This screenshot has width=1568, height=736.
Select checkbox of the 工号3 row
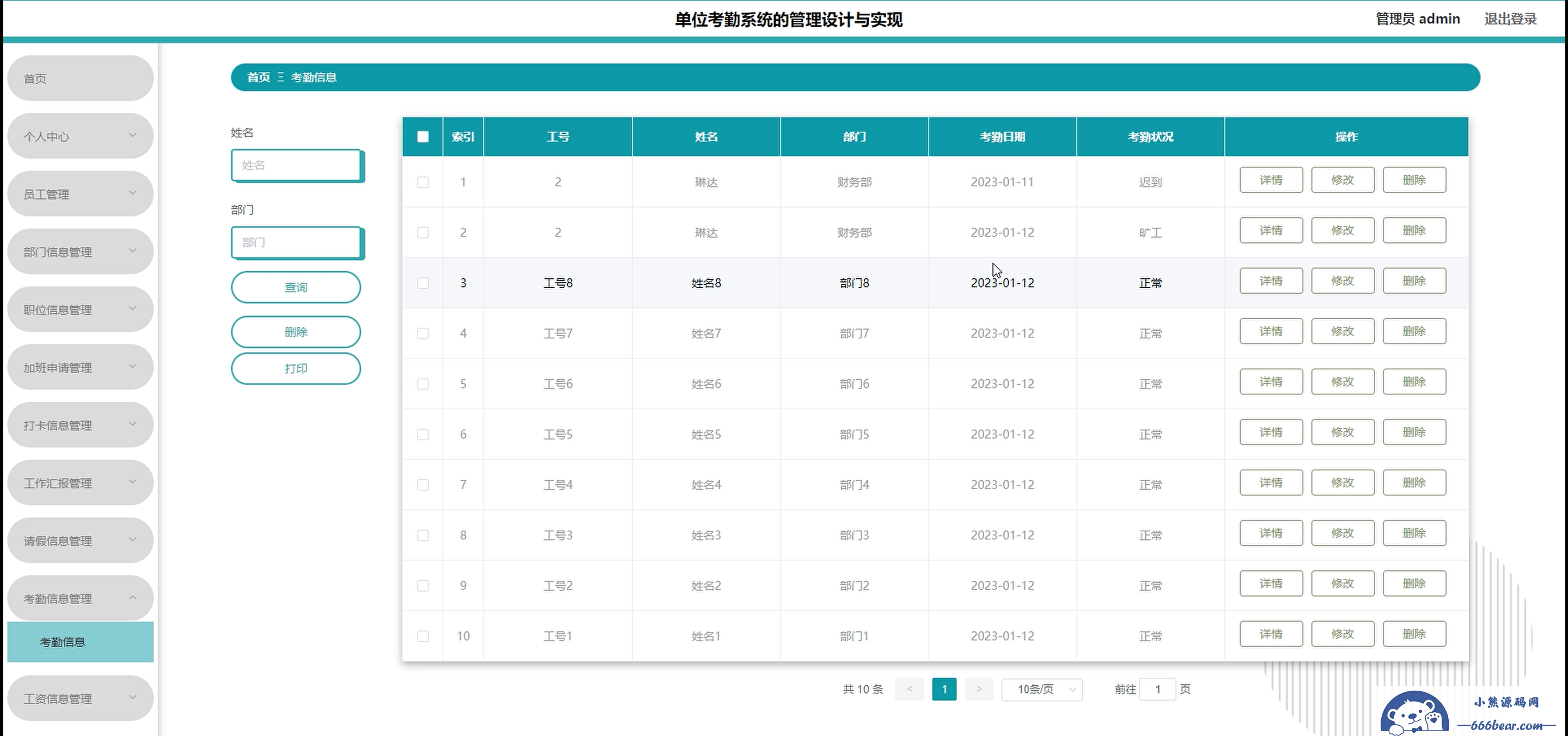click(423, 536)
